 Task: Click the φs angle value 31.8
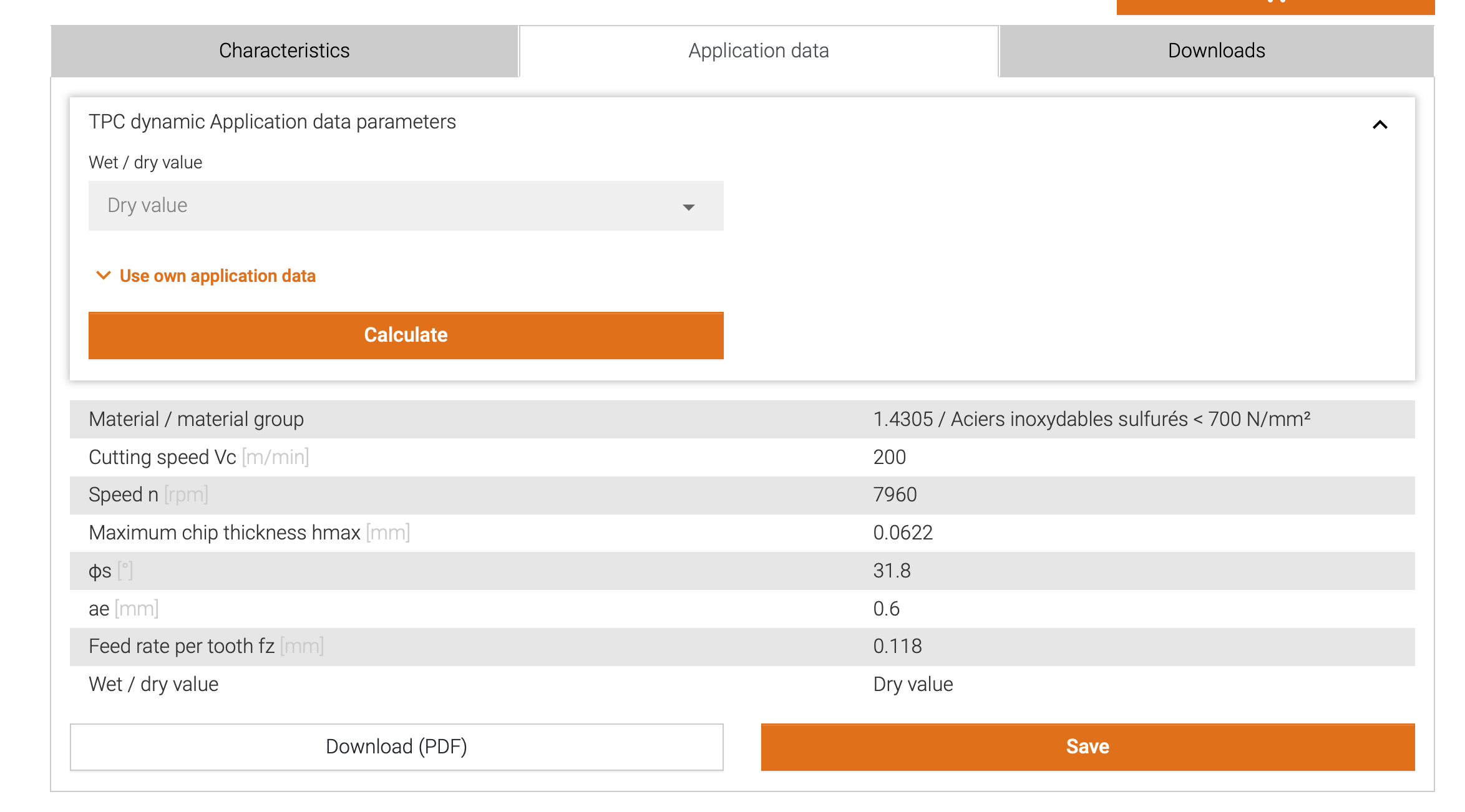892,571
